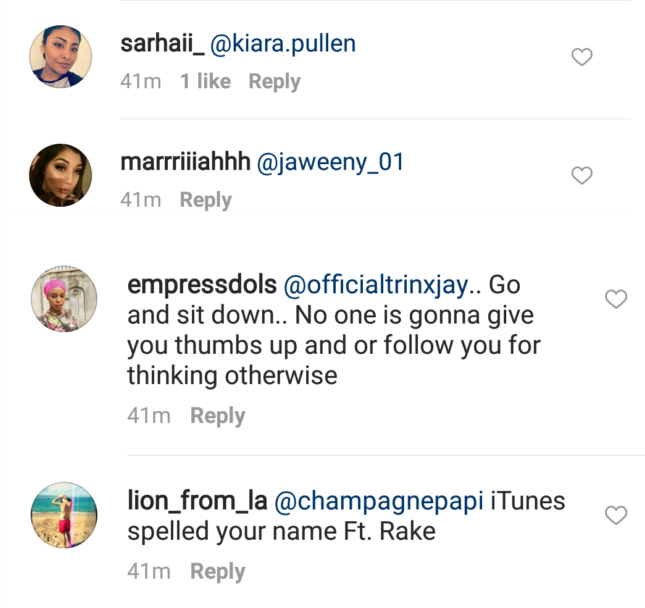The width and height of the screenshot is (645, 608).
Task: Like sarhaii_'s comment with the heart
Action: pos(581,59)
